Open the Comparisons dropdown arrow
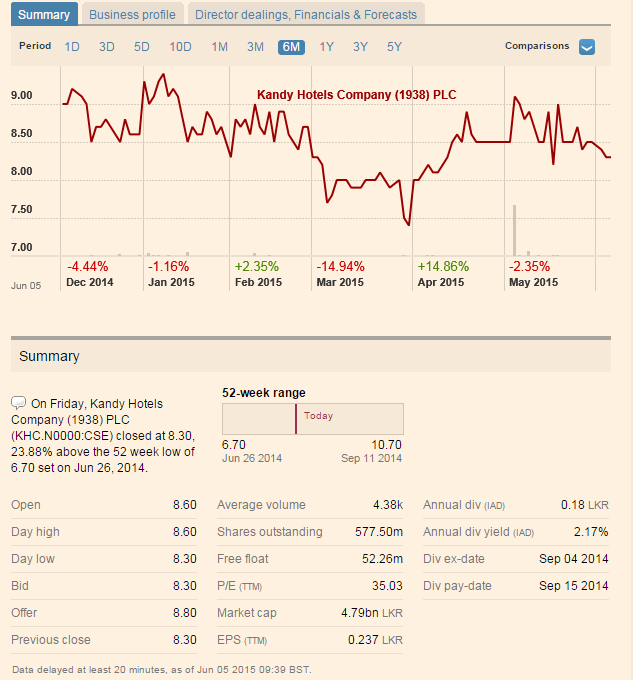The width and height of the screenshot is (633, 680). (x=587, y=47)
